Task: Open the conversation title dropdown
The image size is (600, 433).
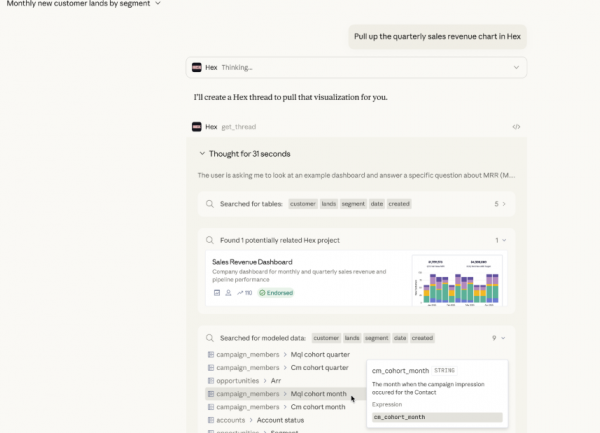Action: pyautogui.click(x=158, y=5)
